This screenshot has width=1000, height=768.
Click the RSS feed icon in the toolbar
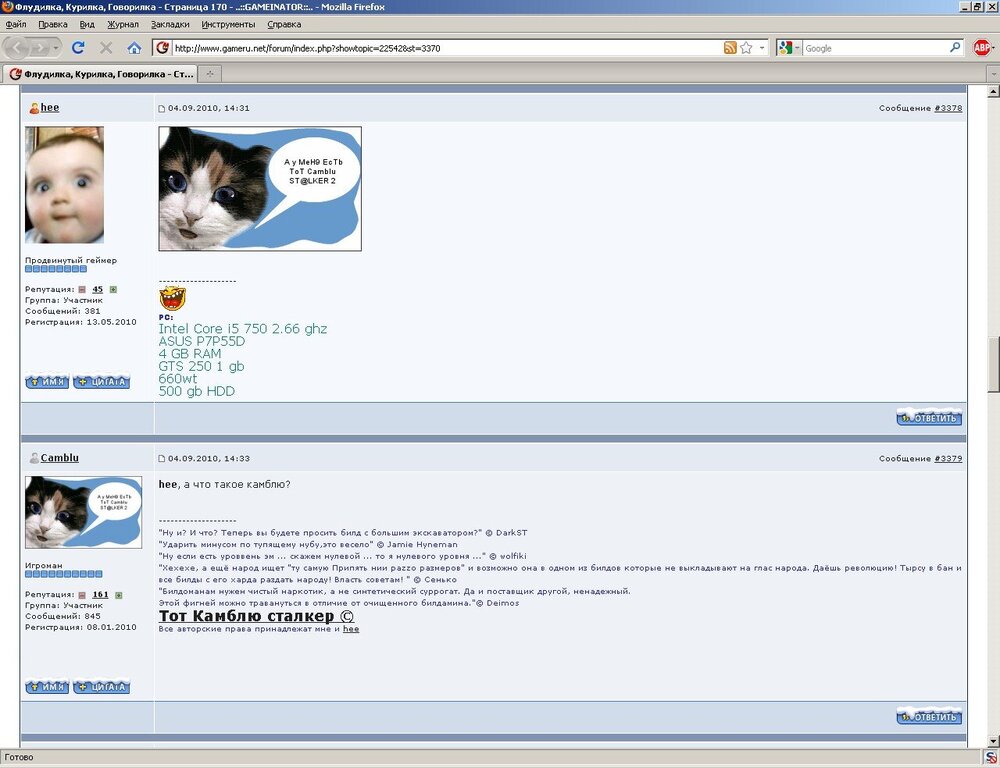(728, 47)
